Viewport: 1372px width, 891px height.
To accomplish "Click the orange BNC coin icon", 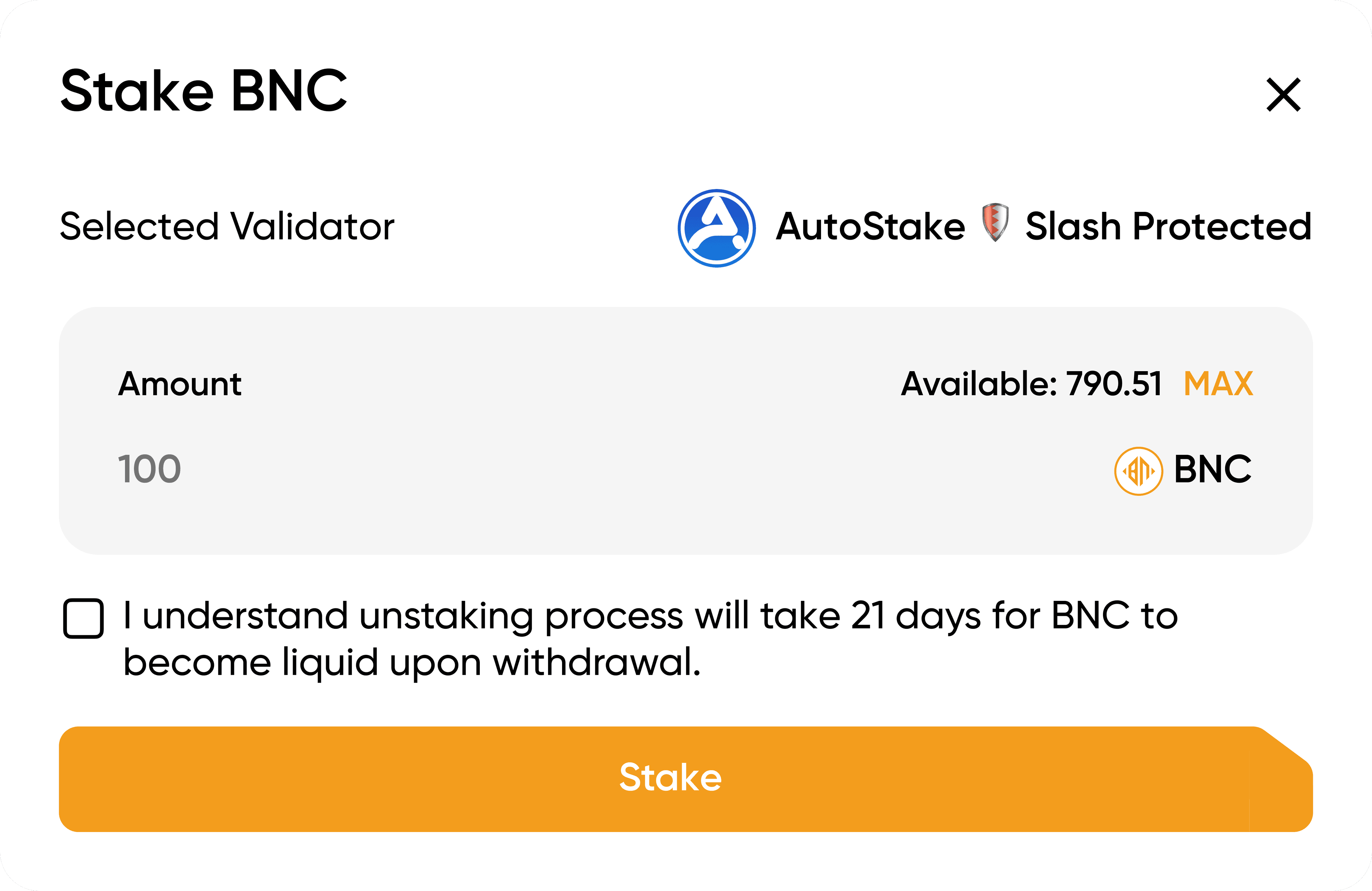I will coord(1138,471).
